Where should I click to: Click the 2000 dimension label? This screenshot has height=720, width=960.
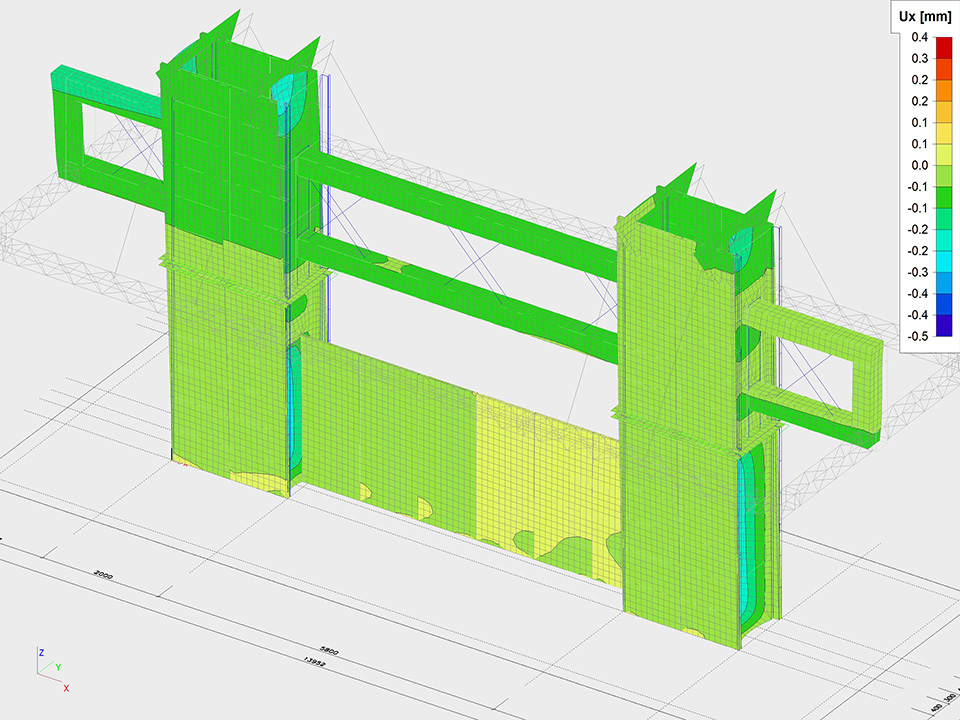point(102,574)
